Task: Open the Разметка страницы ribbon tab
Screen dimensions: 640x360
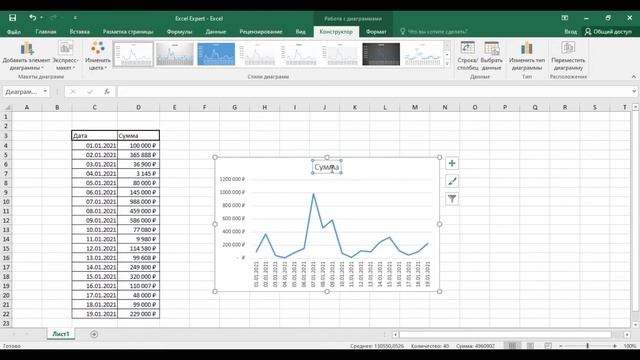Action: (x=128, y=31)
